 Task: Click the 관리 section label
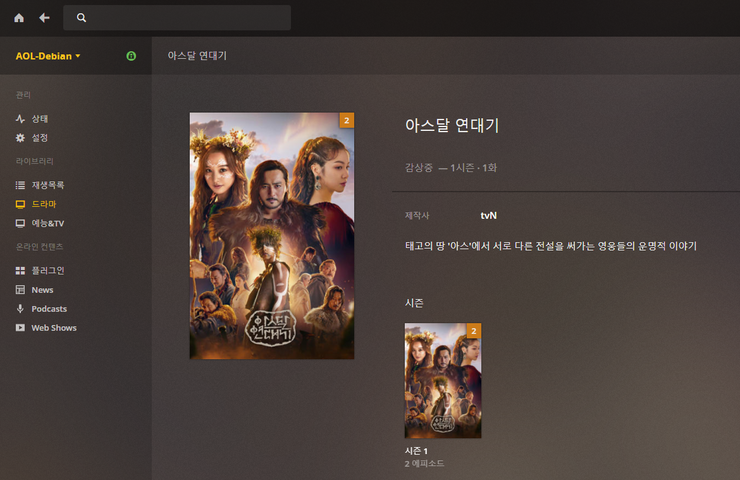click(23, 95)
